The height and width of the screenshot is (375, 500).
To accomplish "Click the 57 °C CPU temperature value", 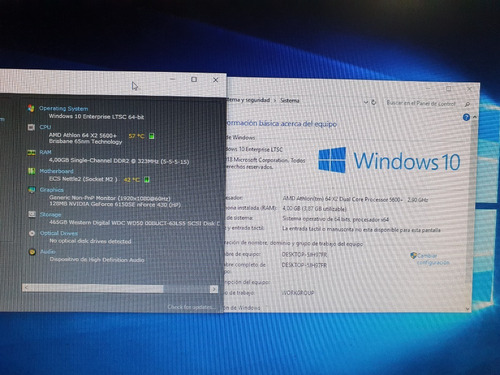I will (x=136, y=136).
